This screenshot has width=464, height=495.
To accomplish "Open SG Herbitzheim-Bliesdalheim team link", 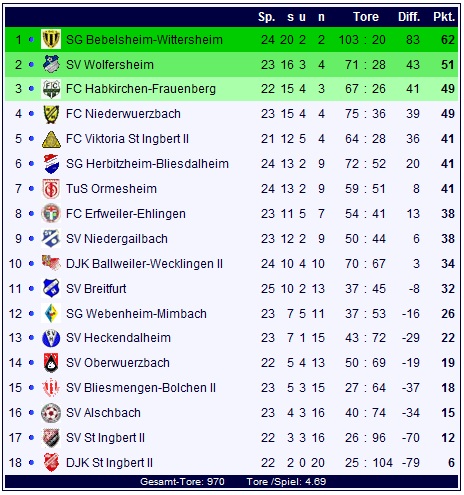I will pos(147,164).
